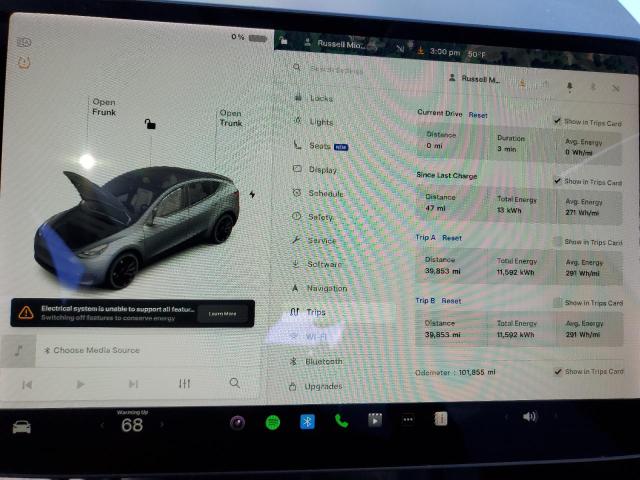Tap the music note media thumbnail

[x=18, y=351]
